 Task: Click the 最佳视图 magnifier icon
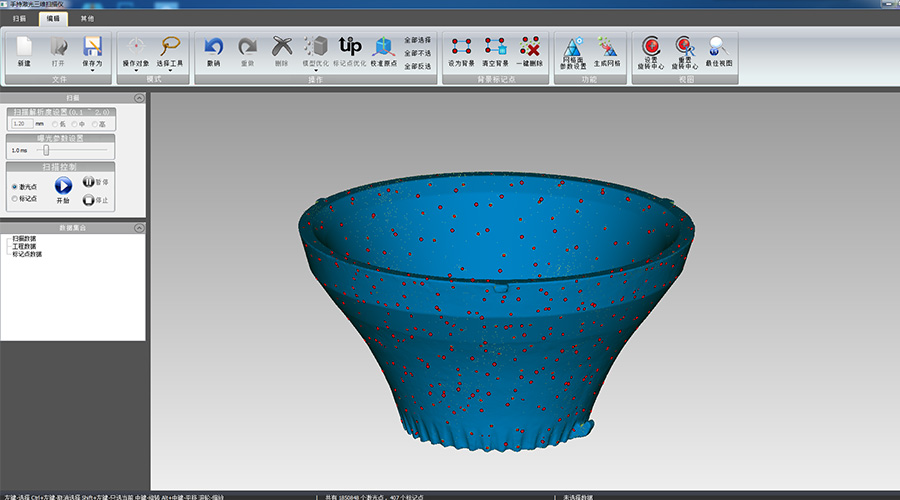coord(718,47)
